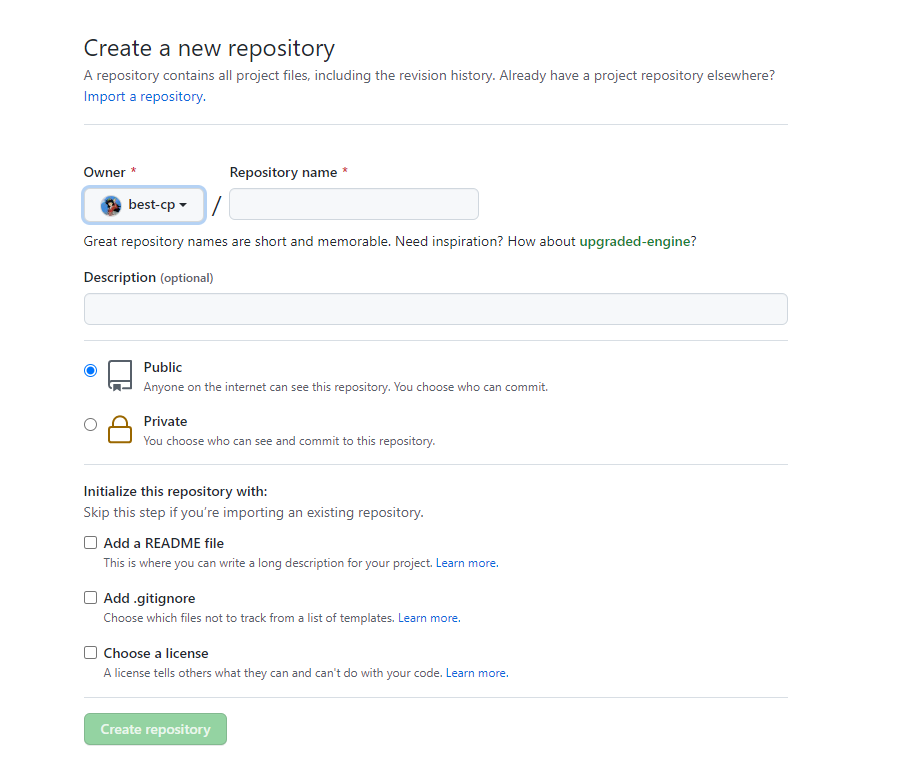Click the Private option label
This screenshot has width=917, height=762.
pos(166,422)
